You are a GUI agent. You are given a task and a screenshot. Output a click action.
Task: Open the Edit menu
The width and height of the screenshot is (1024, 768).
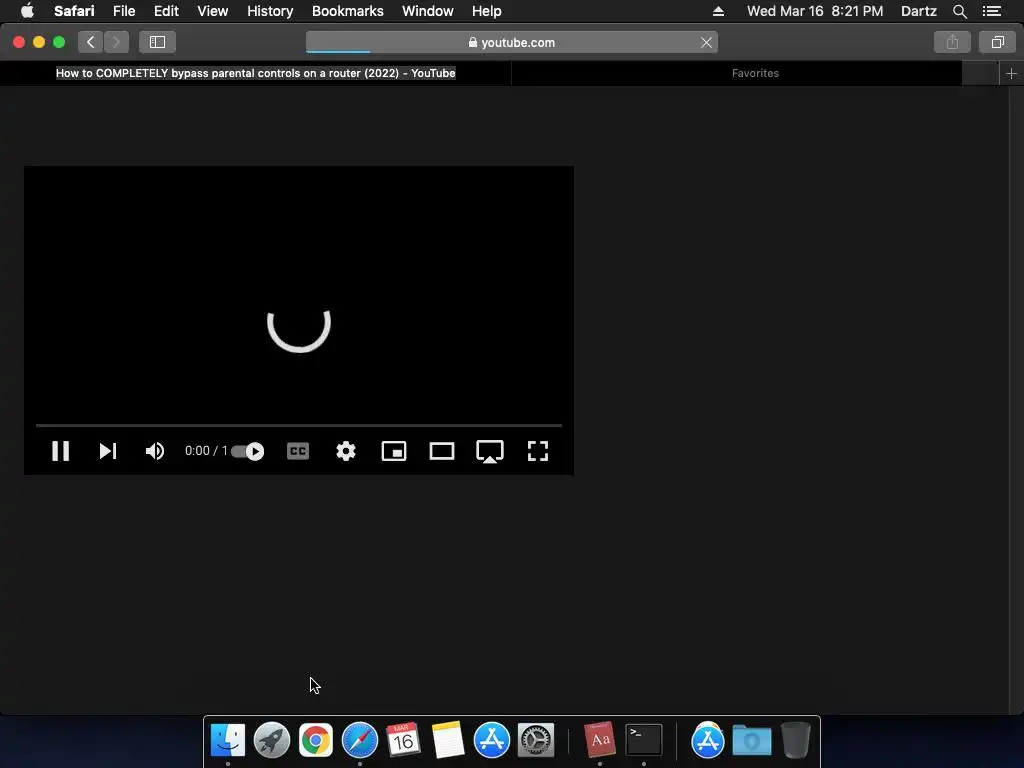[x=167, y=11]
